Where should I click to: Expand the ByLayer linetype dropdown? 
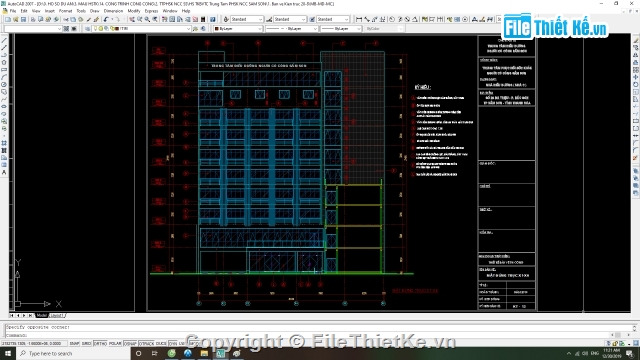pyautogui.click(x=291, y=29)
